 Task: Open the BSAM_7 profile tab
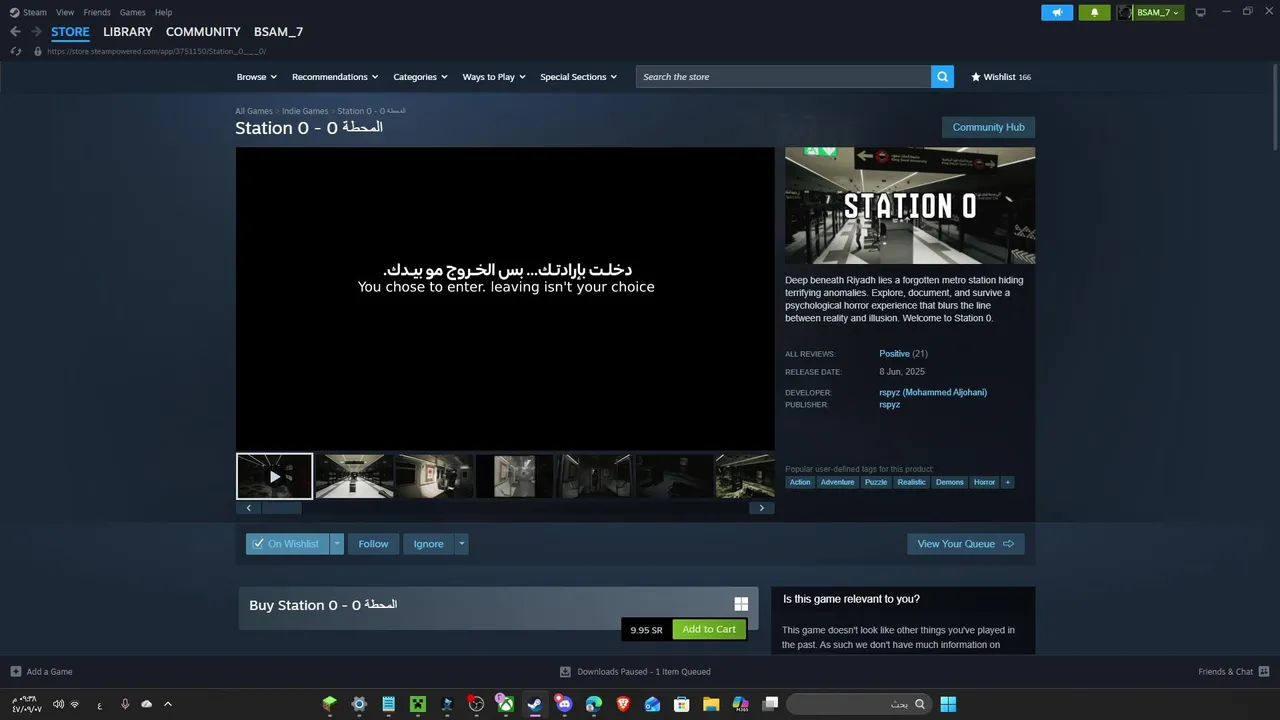click(x=278, y=32)
